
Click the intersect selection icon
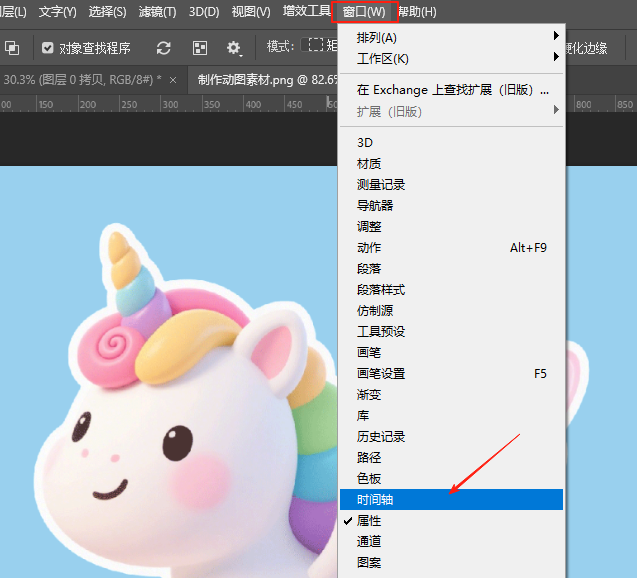click(x=12, y=48)
